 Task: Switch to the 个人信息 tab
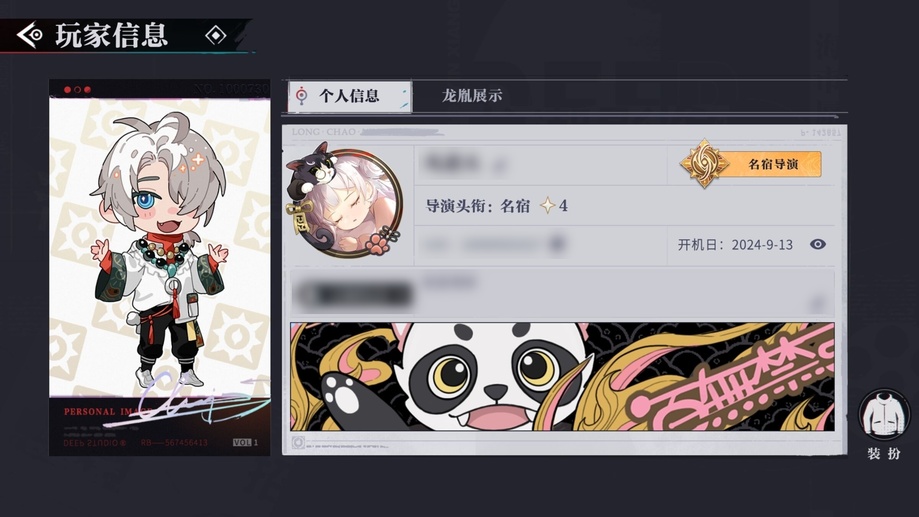coord(350,96)
